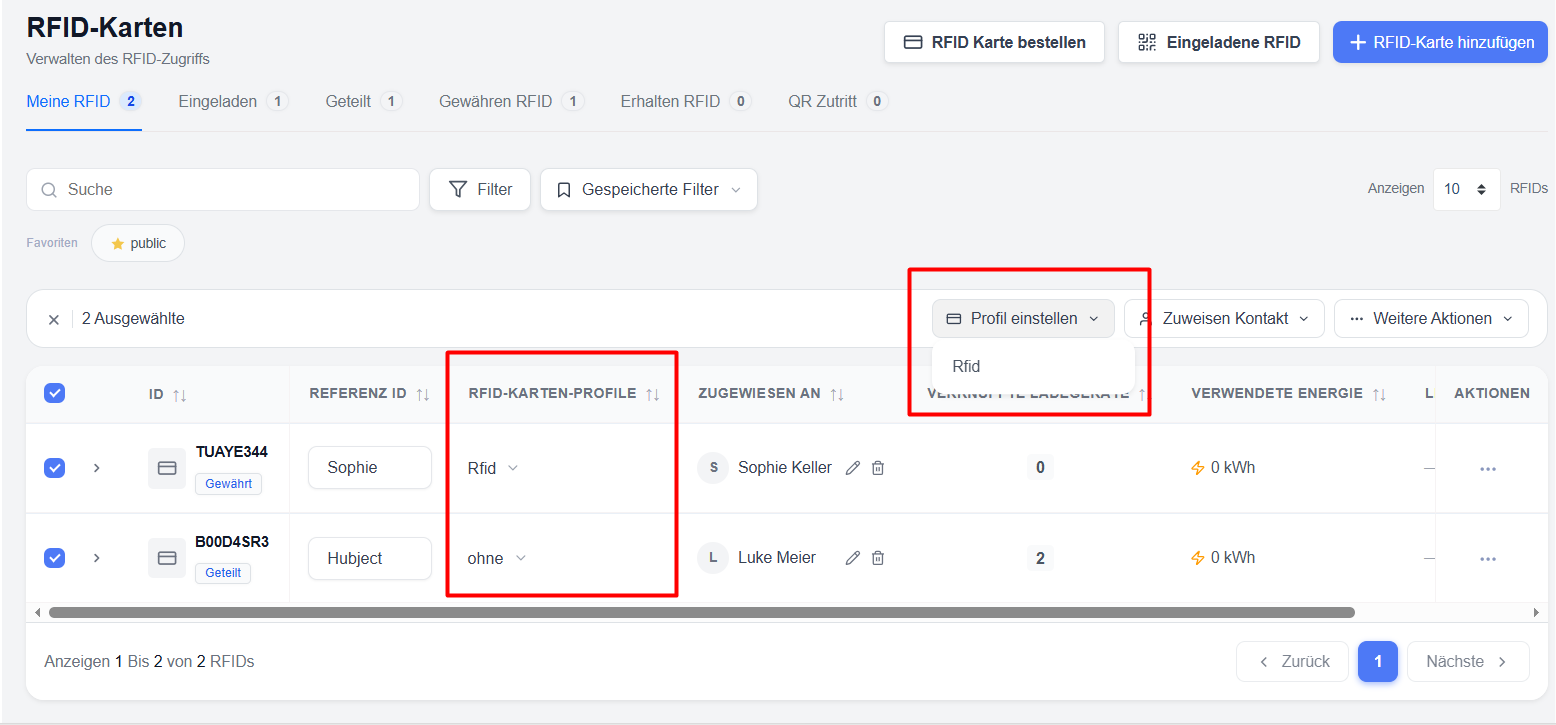
Task: Sort by Verwendete Energie column arrows
Action: pos(1379,394)
